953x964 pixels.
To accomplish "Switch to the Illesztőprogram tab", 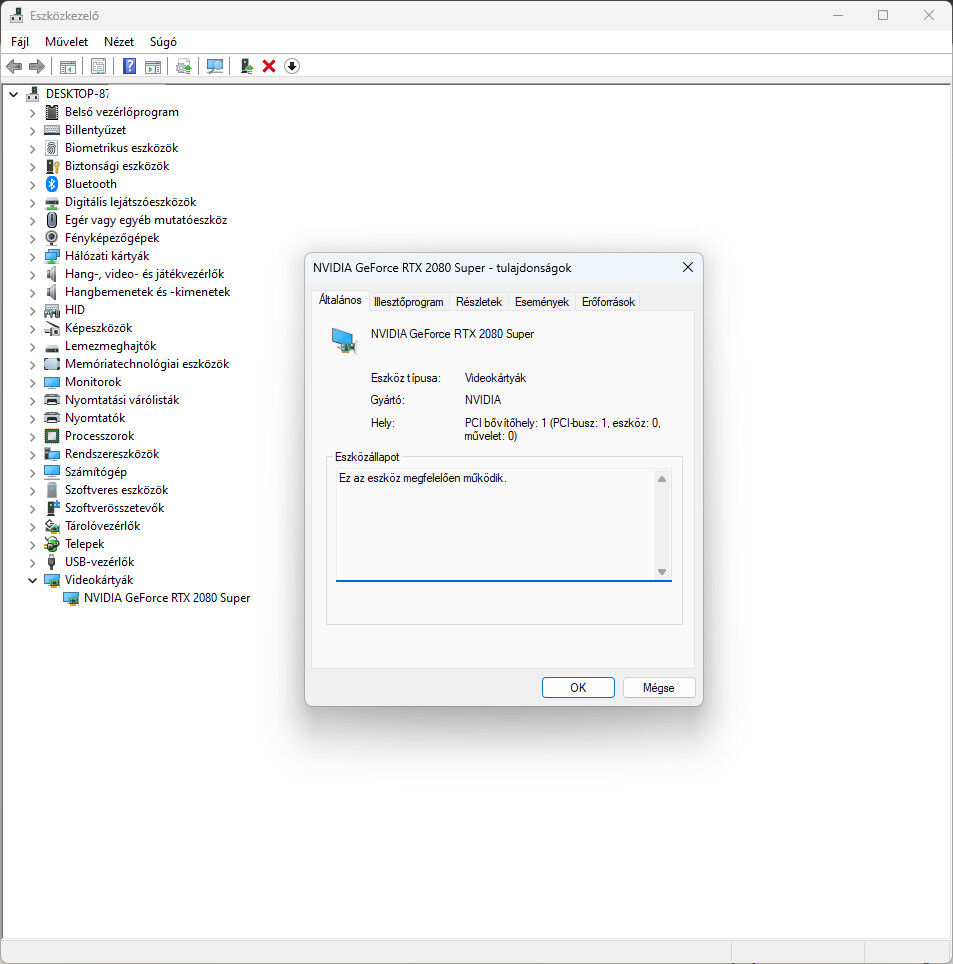I will pyautogui.click(x=408, y=302).
